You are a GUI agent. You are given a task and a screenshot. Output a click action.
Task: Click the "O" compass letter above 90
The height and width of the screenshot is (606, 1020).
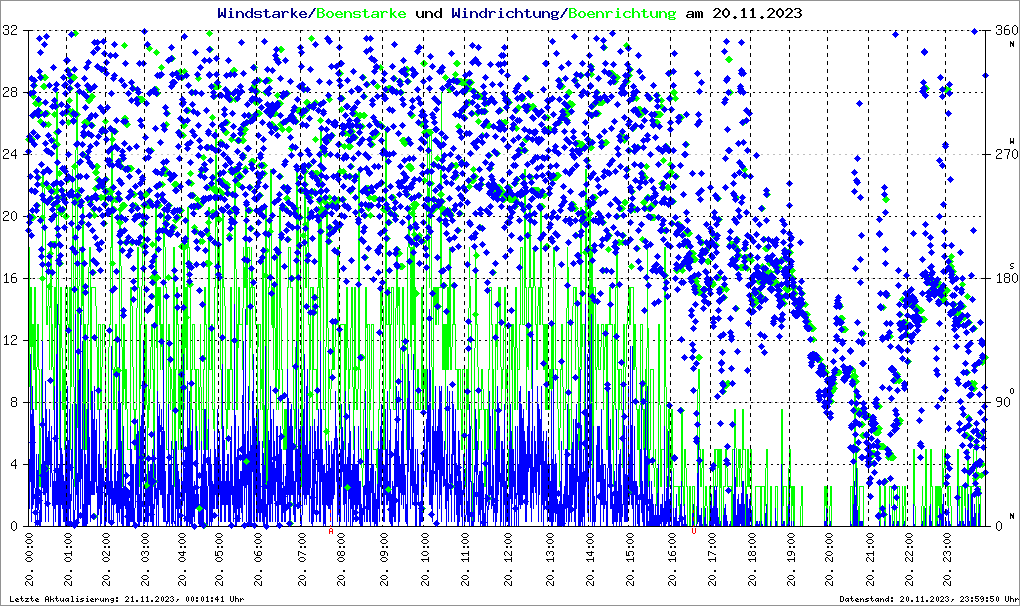(1012, 389)
